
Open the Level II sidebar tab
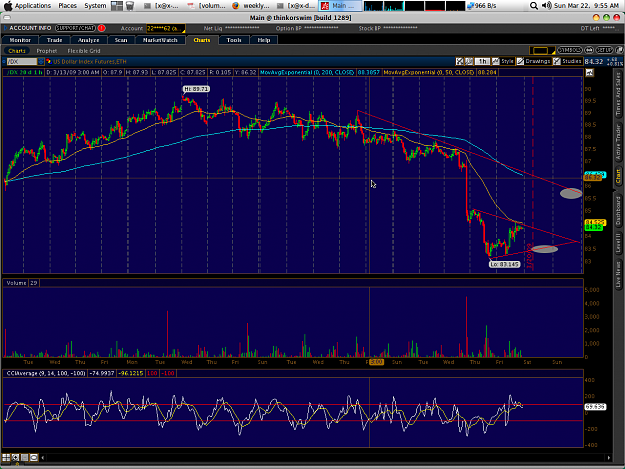coord(619,243)
